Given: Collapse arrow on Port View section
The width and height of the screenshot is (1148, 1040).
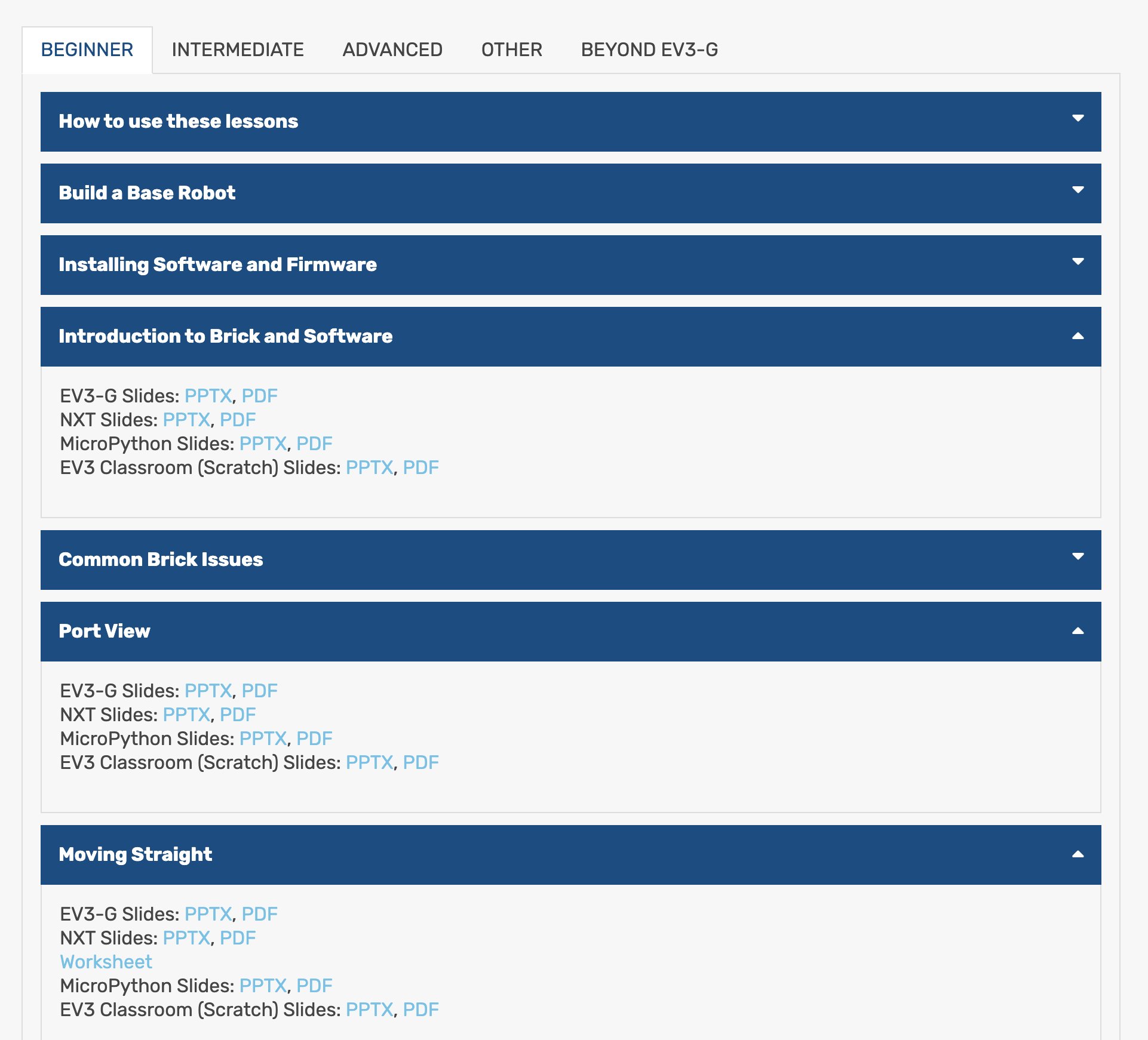Looking at the screenshot, I should 1078,631.
